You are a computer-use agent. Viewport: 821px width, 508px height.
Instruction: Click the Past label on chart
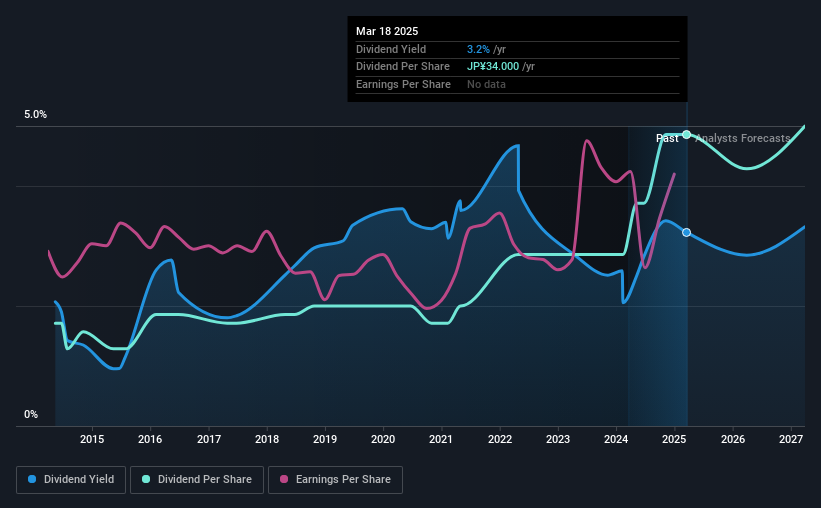pyautogui.click(x=667, y=138)
